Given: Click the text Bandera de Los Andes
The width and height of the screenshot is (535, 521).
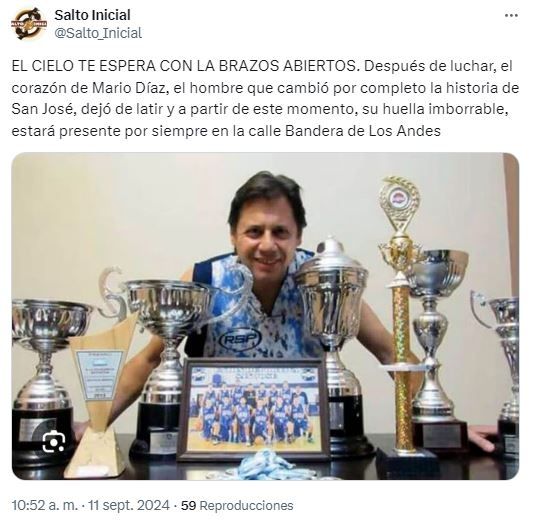Looking at the screenshot, I should tap(363, 131).
